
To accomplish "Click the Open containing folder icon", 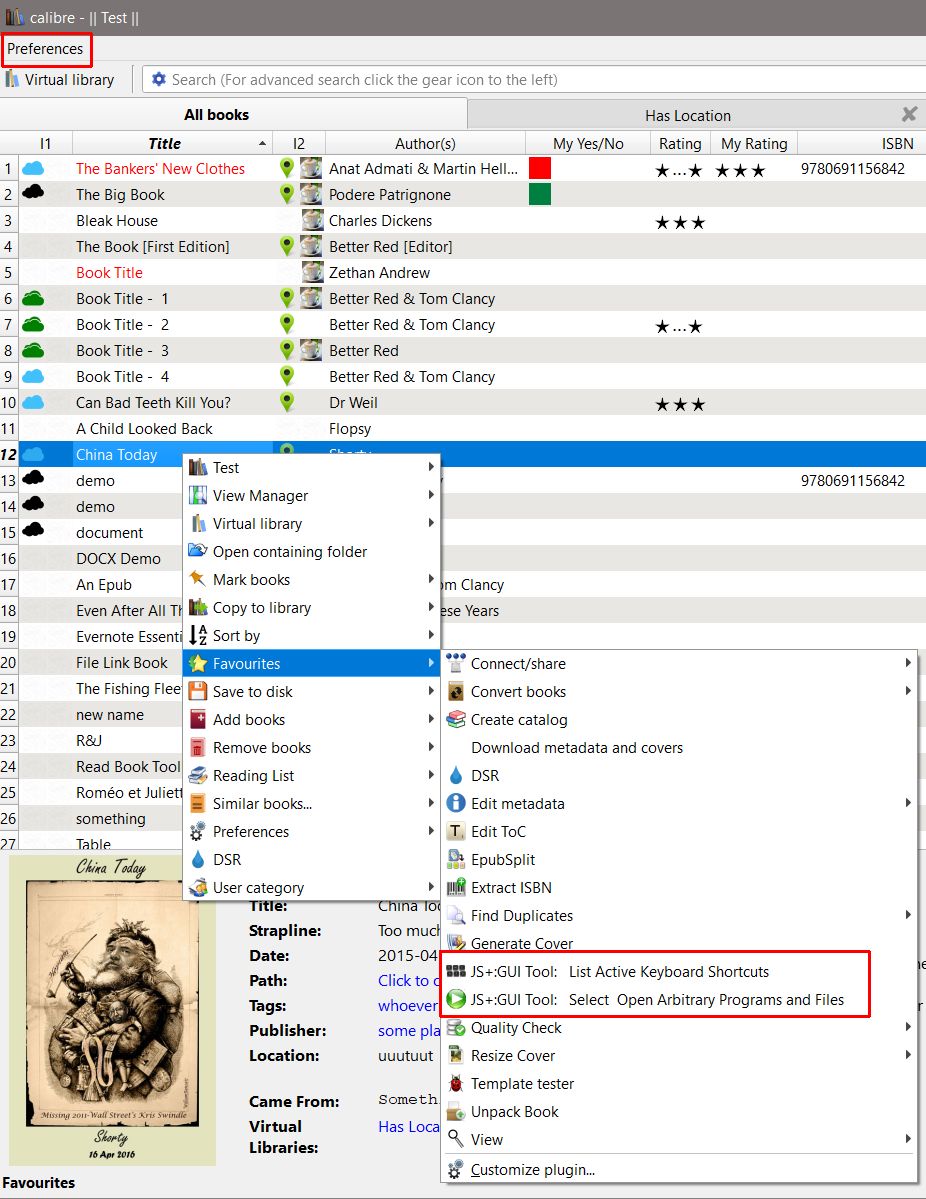I will click(198, 551).
